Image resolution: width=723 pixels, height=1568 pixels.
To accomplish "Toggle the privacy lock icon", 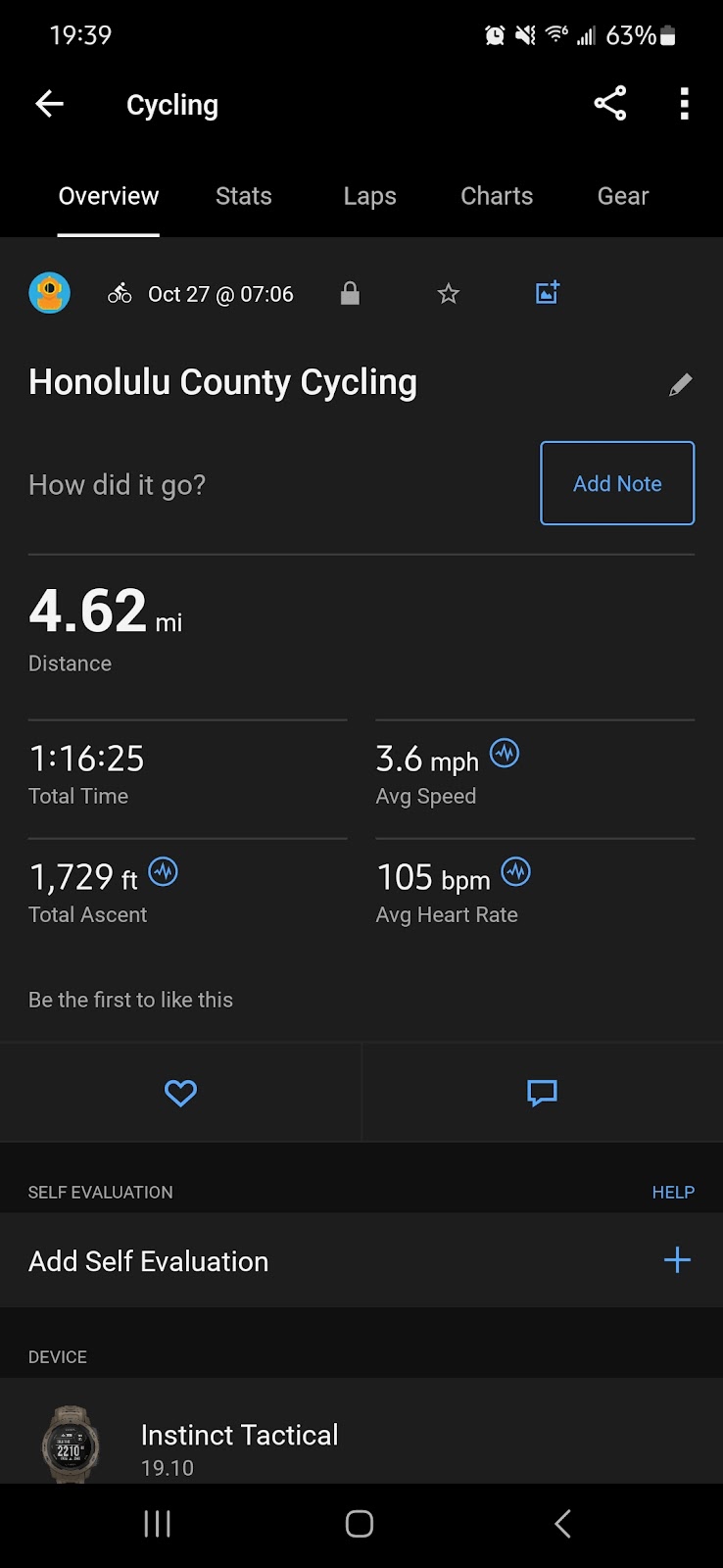I will pos(350,293).
